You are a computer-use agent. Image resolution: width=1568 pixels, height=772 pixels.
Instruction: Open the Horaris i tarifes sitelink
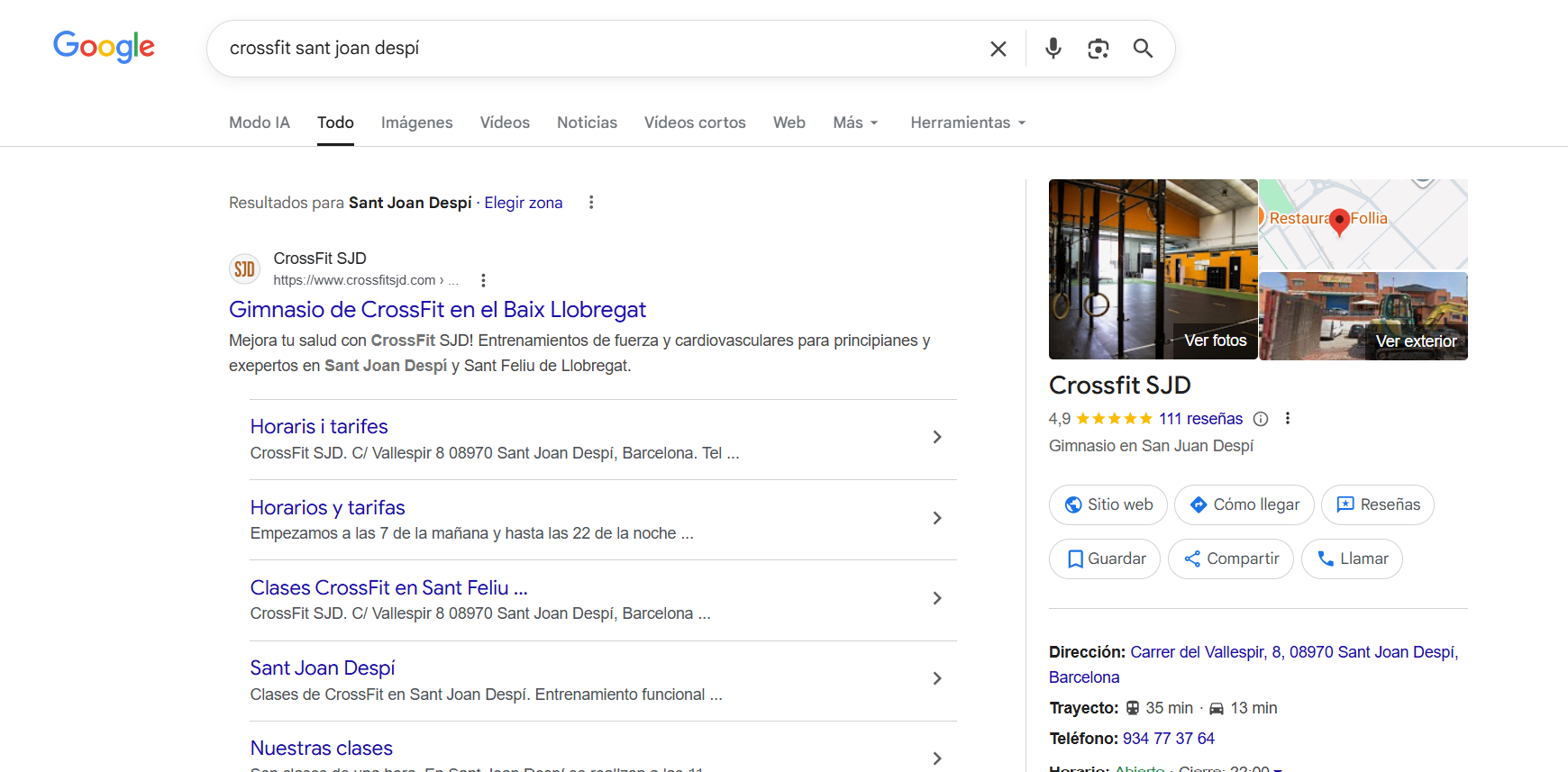pos(319,427)
